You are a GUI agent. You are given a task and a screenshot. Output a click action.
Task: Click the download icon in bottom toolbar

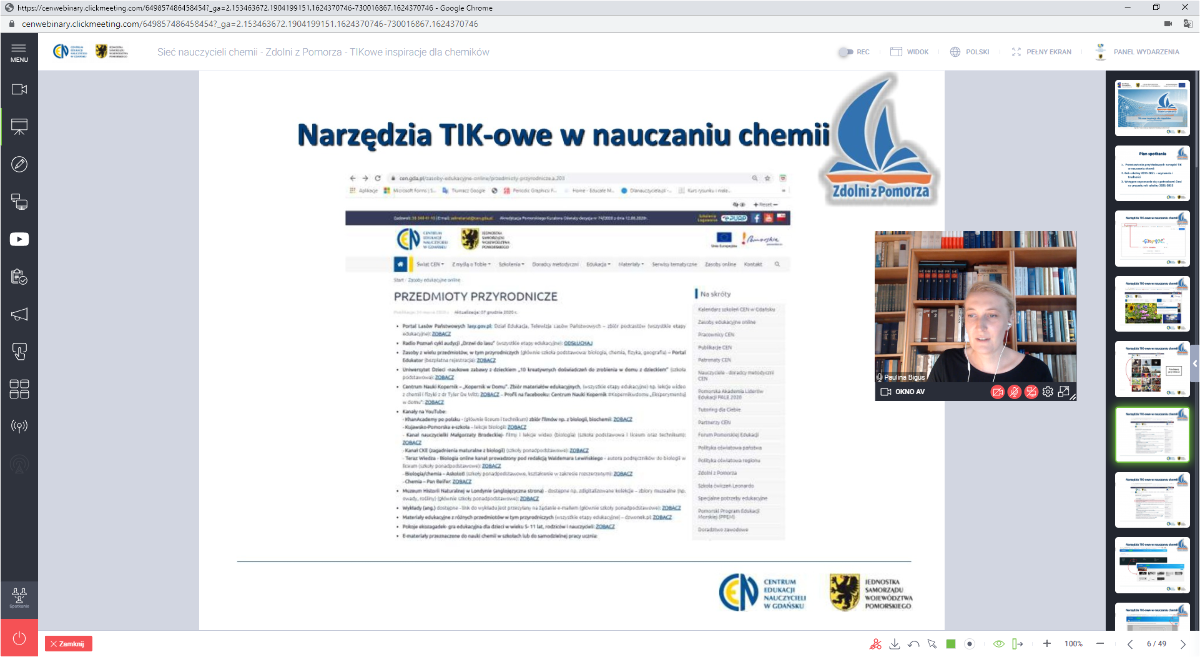pyautogui.click(x=894, y=644)
